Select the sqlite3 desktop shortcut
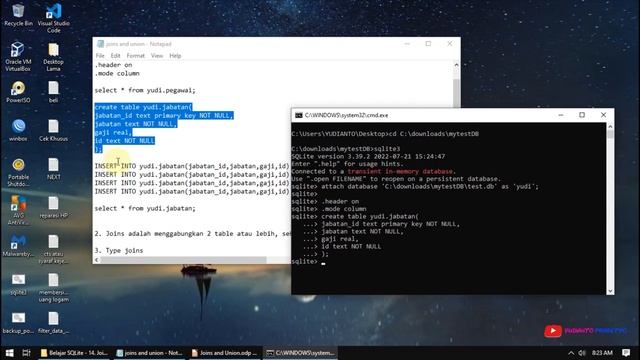Screen dimensions: 640x360 tap(18, 284)
